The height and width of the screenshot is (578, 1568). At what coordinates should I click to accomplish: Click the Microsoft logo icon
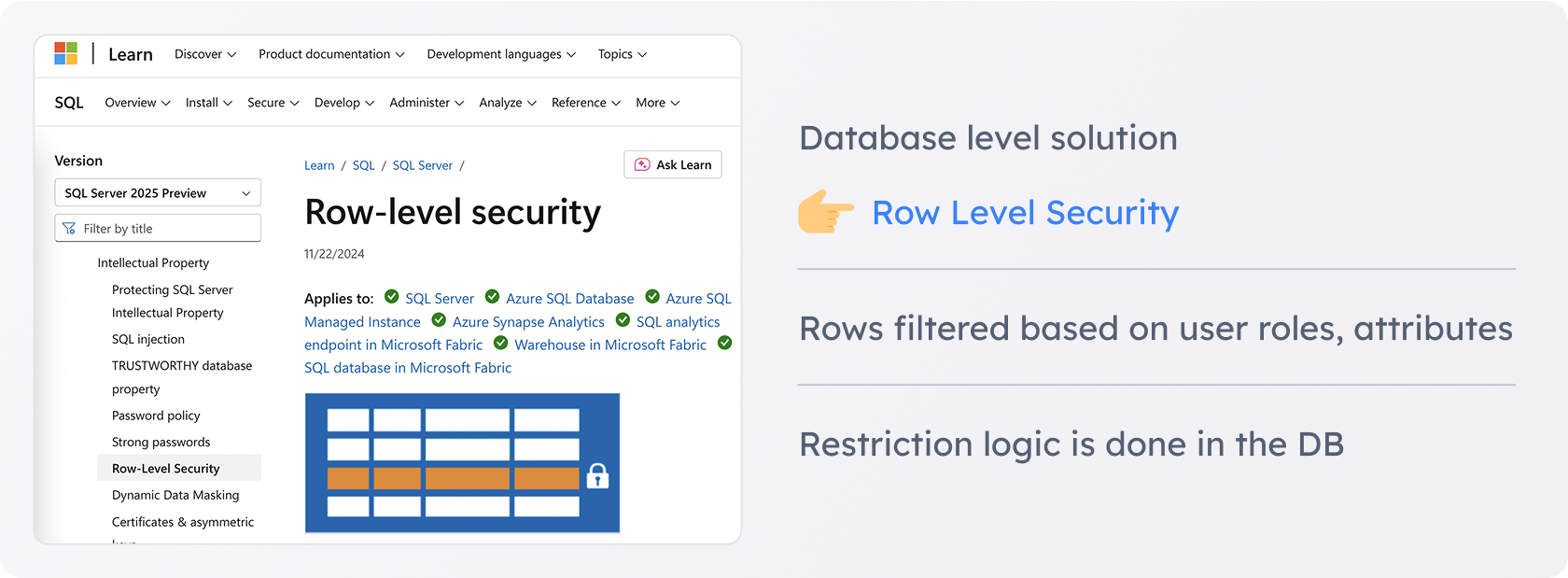(x=65, y=53)
